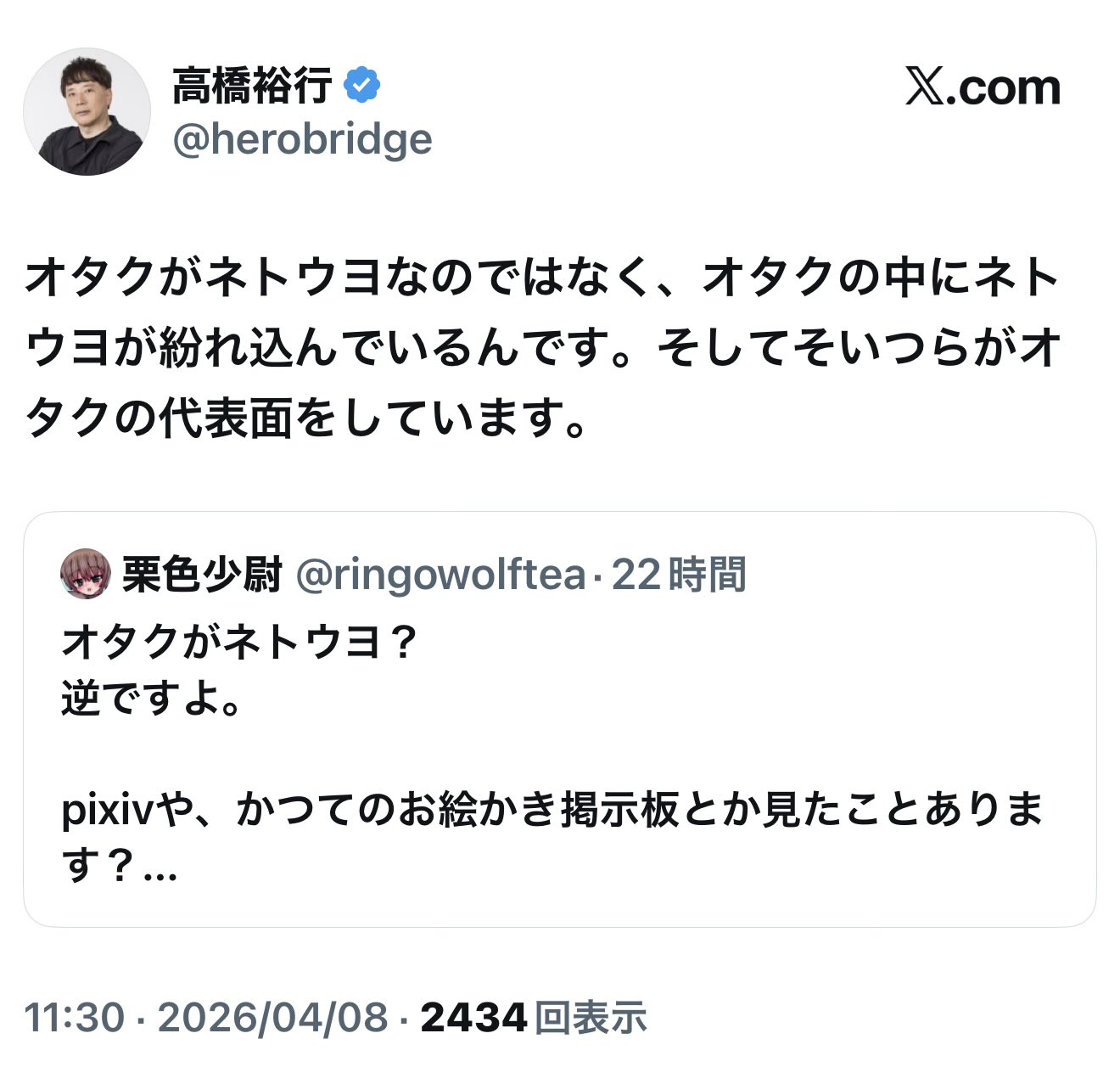Click the X.com logo
1120x1067 pixels.
pyautogui.click(x=983, y=87)
